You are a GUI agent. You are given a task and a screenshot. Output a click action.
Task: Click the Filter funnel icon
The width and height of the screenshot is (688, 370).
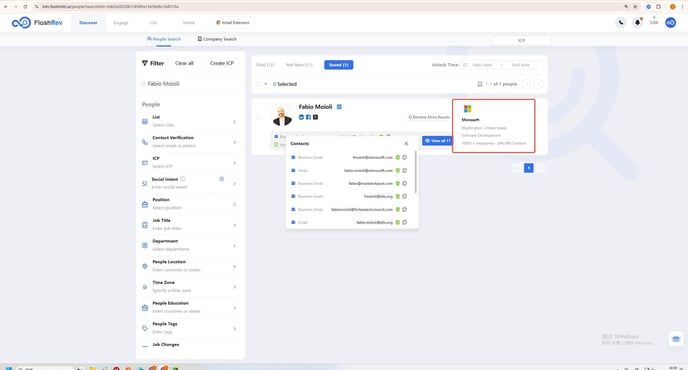click(x=145, y=63)
